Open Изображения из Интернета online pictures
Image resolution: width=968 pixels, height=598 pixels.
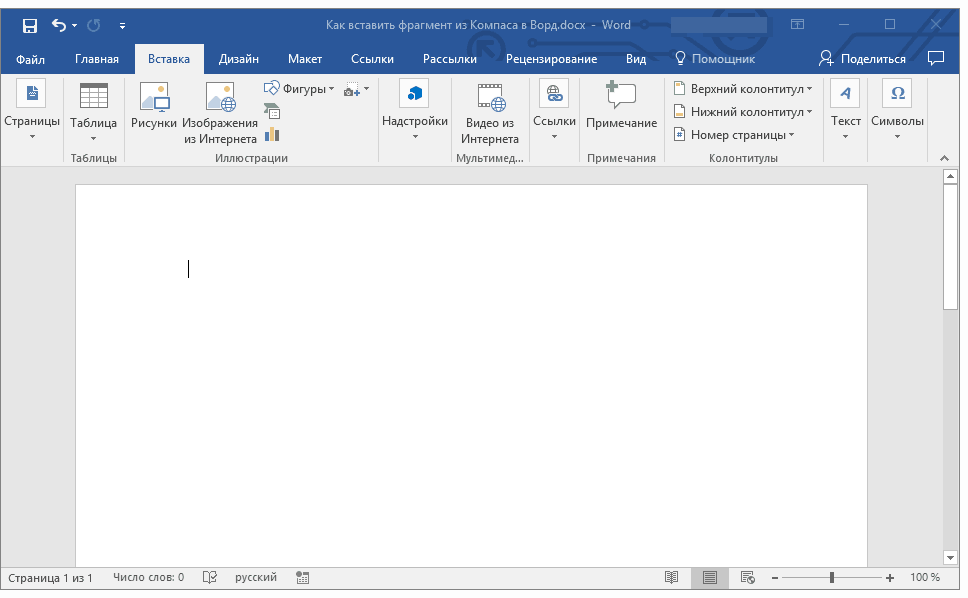pos(220,112)
